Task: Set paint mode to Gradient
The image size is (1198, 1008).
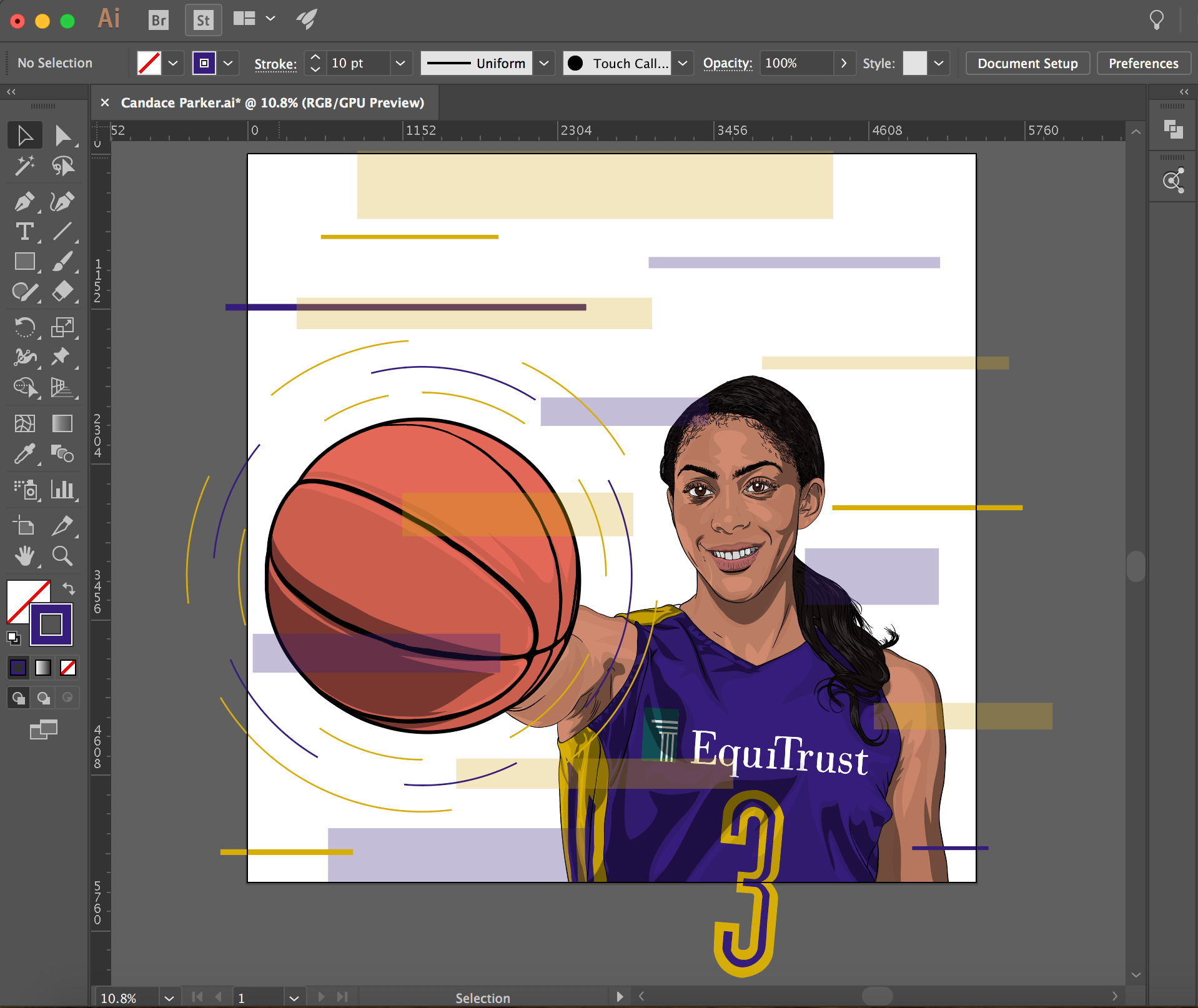Action: pyautogui.click(x=43, y=668)
